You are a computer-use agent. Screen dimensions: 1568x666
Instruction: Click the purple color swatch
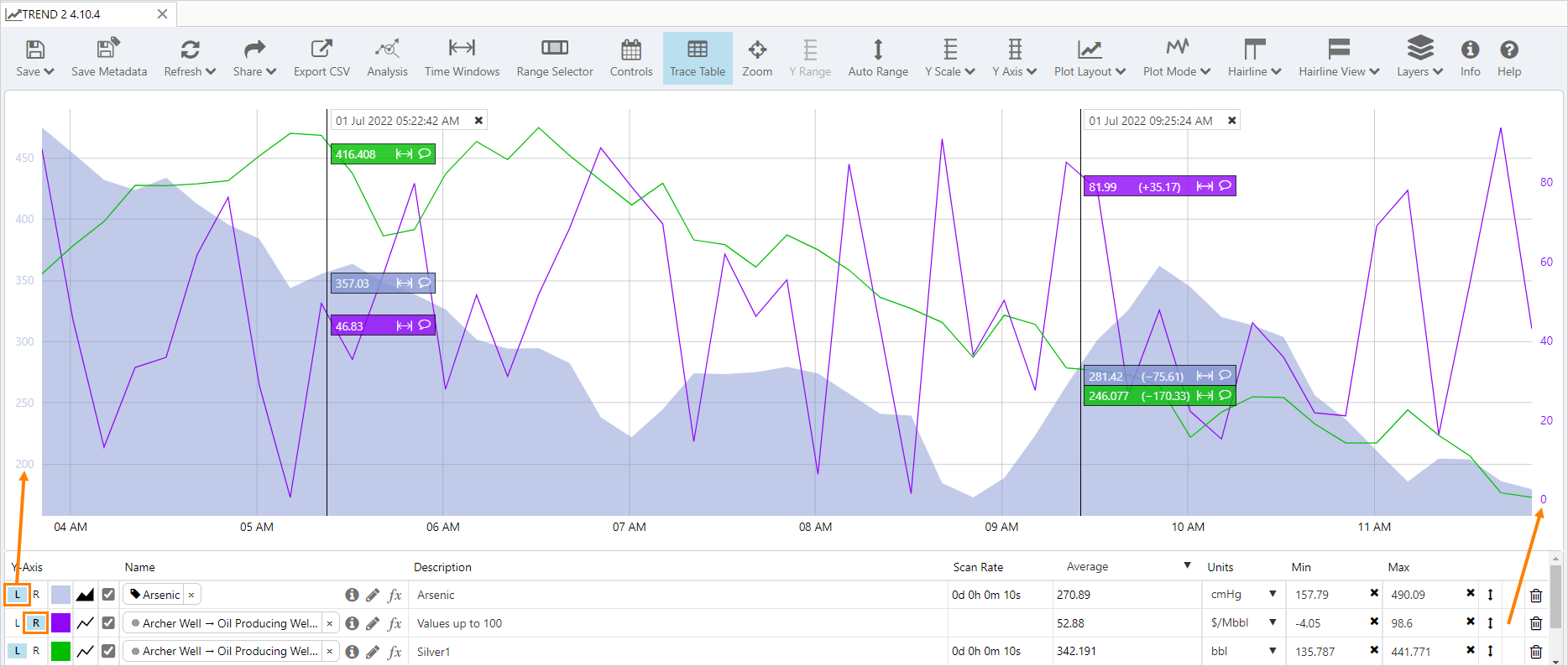coord(60,623)
